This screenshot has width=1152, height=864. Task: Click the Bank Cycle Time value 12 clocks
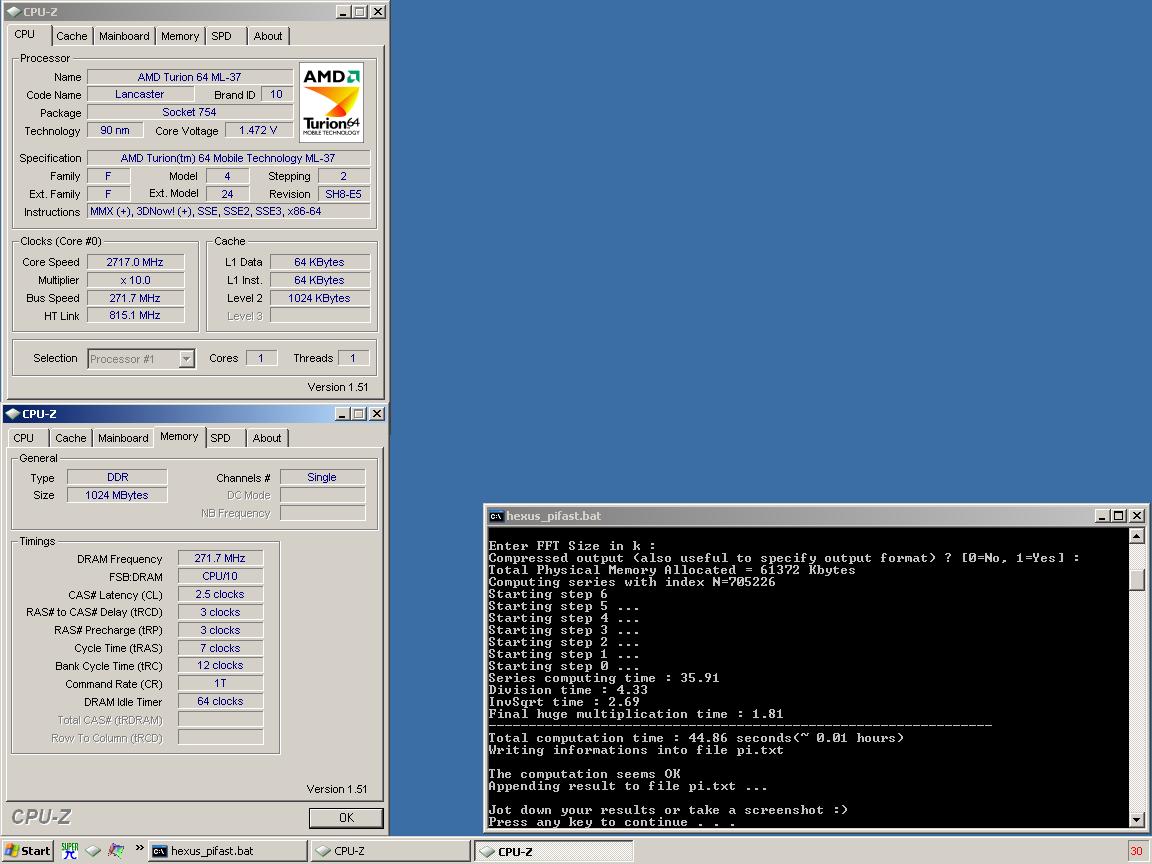pyautogui.click(x=220, y=666)
